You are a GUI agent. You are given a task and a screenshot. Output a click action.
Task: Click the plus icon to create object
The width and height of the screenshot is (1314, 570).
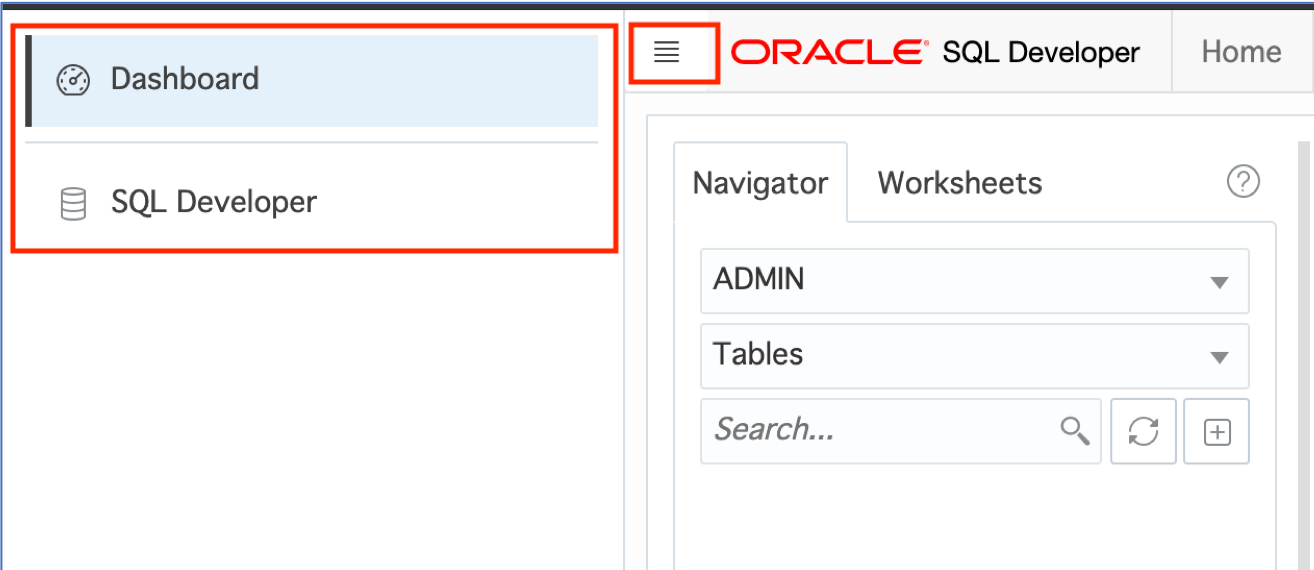click(x=1216, y=431)
